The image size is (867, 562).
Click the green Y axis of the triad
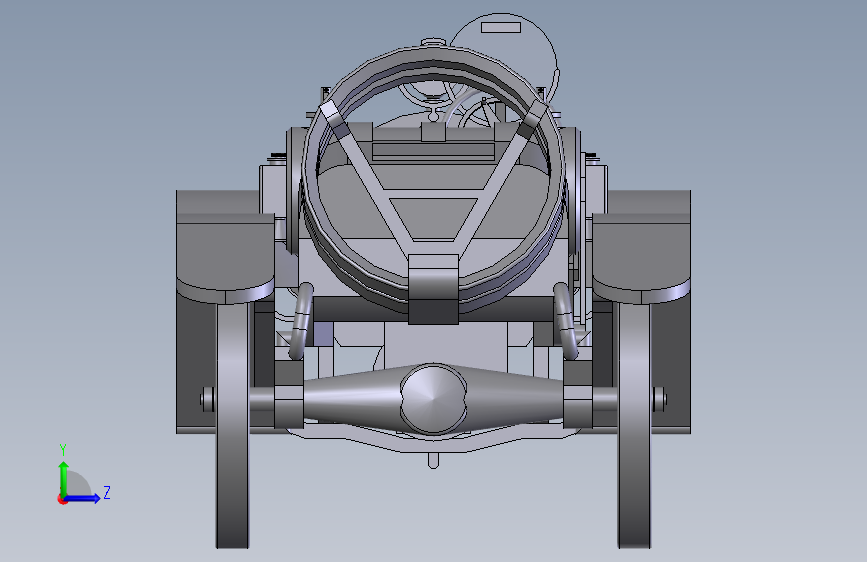64,479
